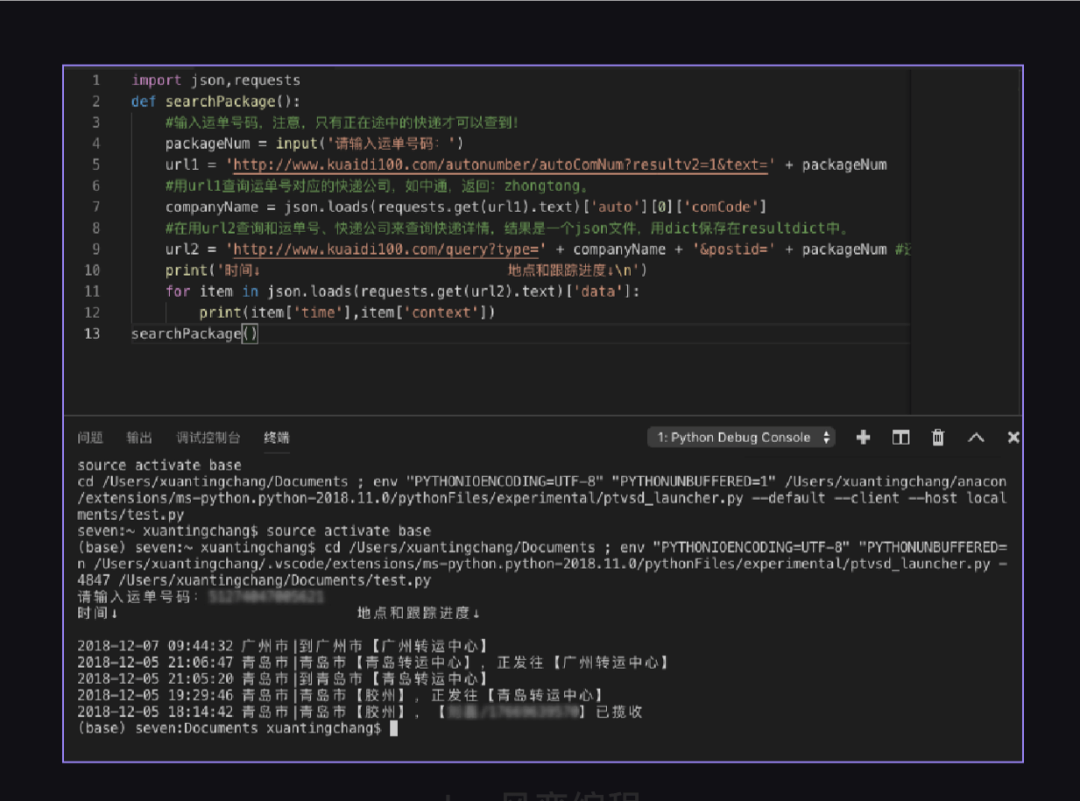Open the kuaidi100 autonumber URL link
The image size is (1080, 801).
501,165
